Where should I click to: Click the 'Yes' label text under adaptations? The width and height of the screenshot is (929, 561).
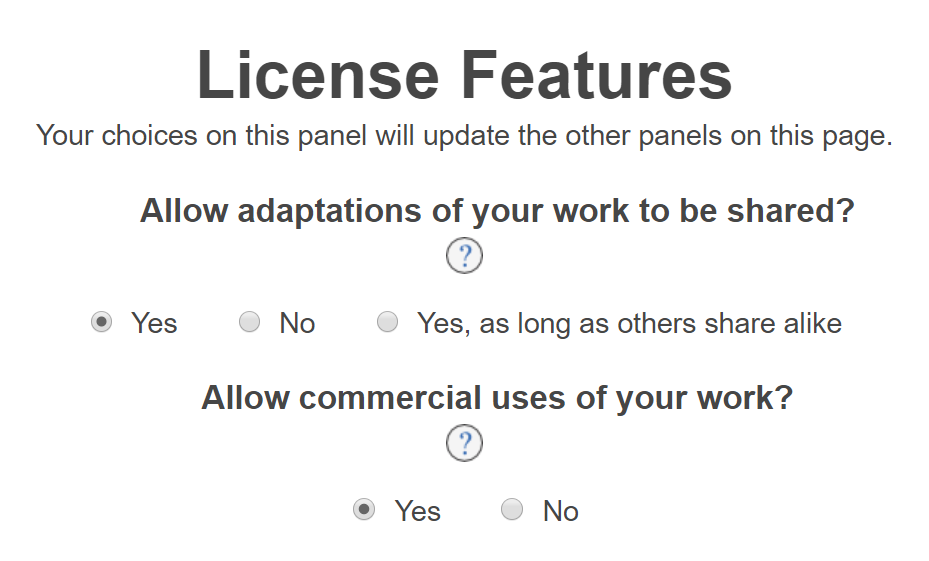click(154, 323)
